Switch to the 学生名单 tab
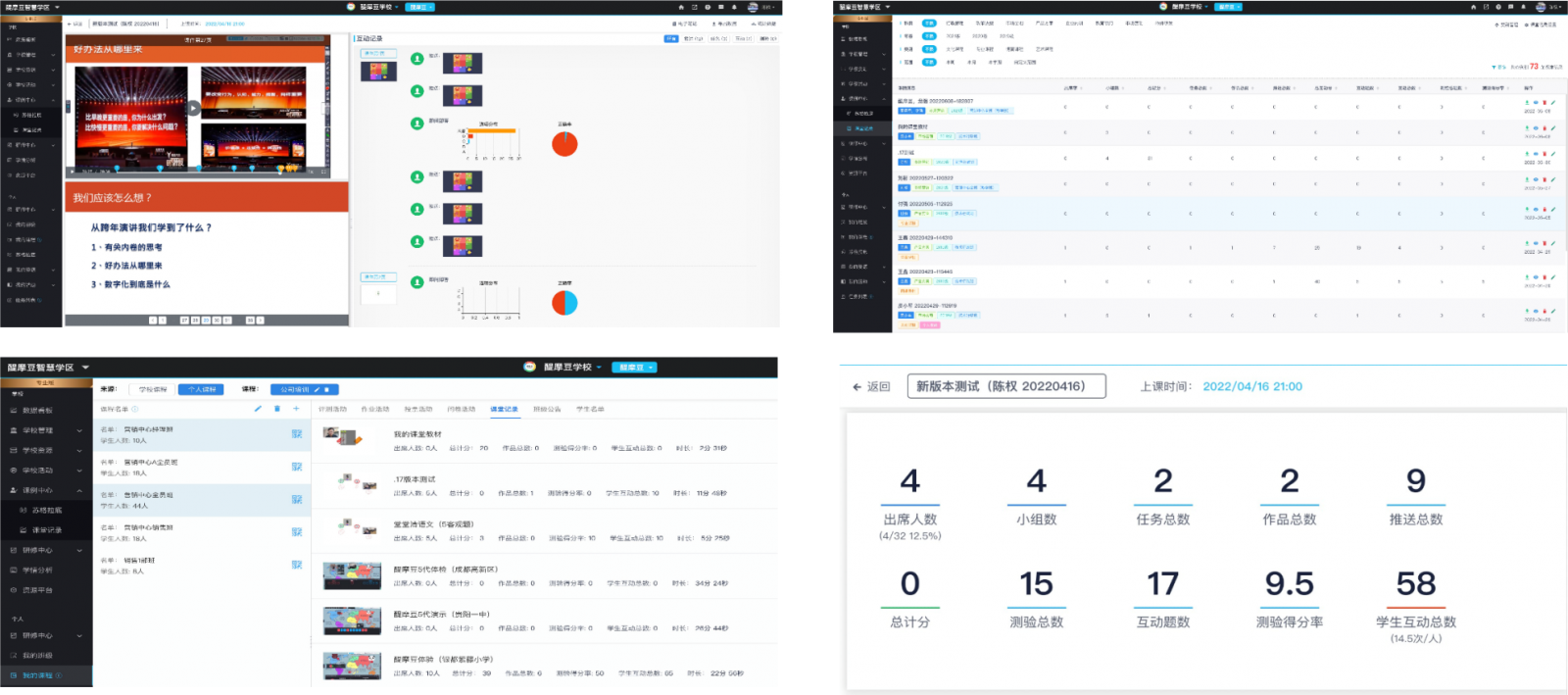The image size is (1568, 695). point(590,409)
